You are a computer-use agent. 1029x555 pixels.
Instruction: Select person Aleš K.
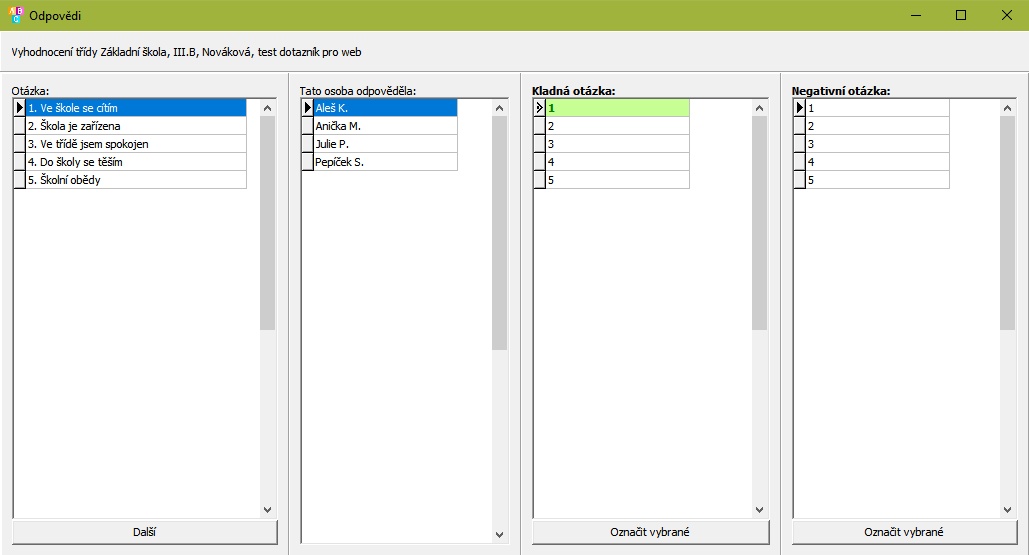coord(385,108)
